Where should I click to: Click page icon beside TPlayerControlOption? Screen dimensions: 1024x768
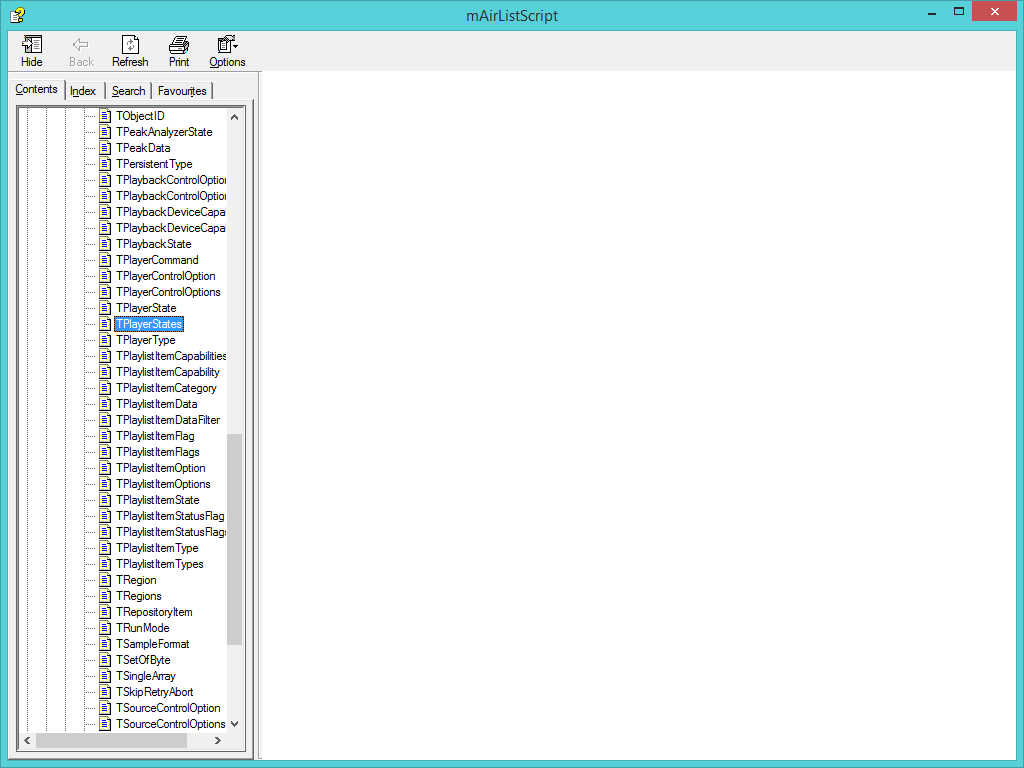point(105,276)
